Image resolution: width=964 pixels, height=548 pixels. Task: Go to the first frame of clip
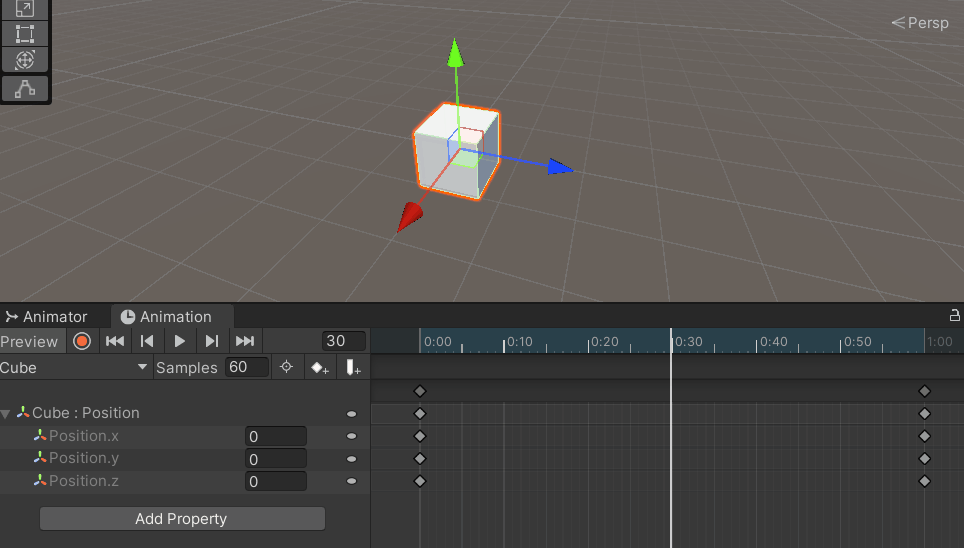115,341
